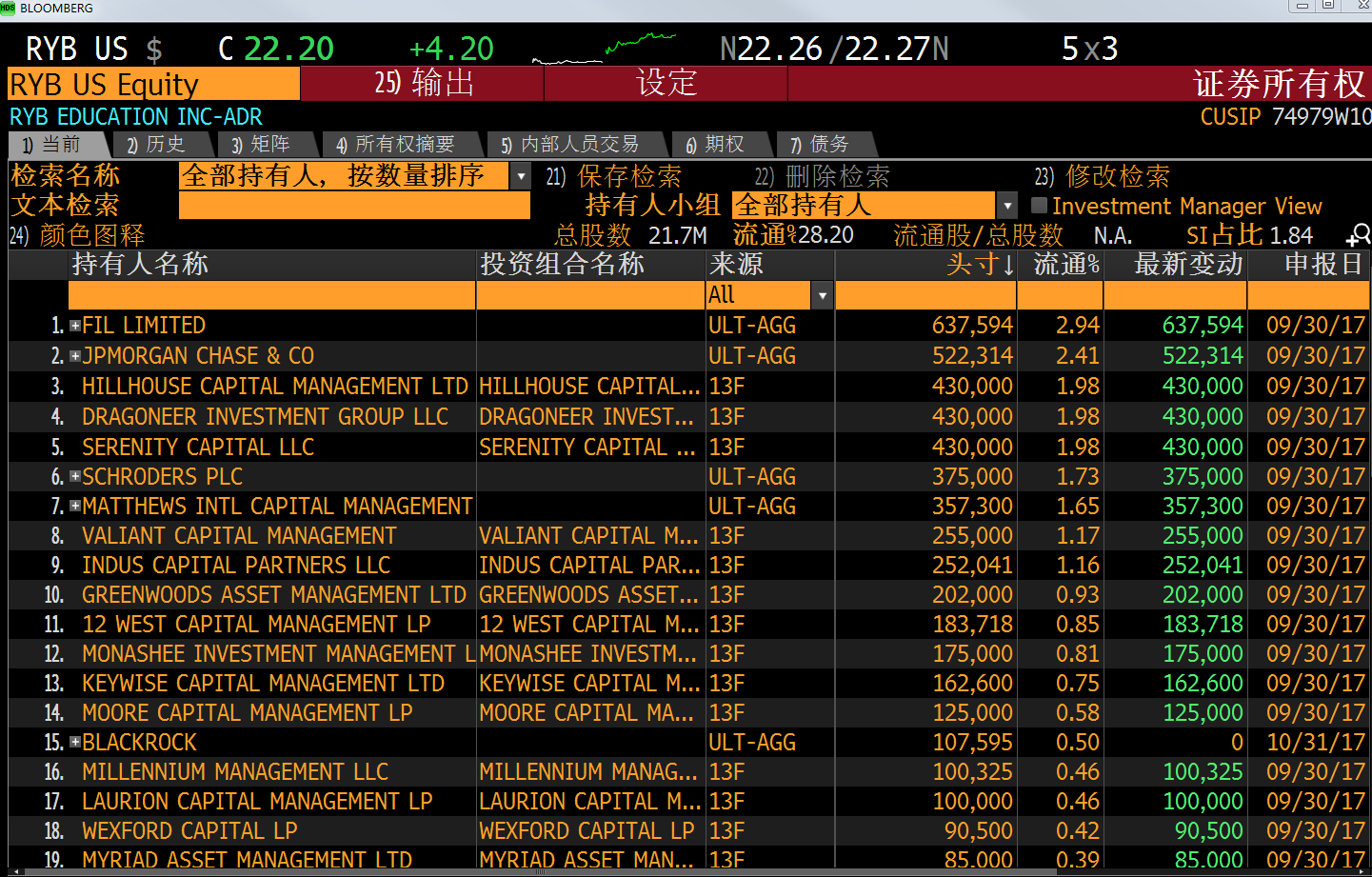Screen dimensions: 1372x877
Task: Switch to the 当前 tab
Action: point(58,145)
